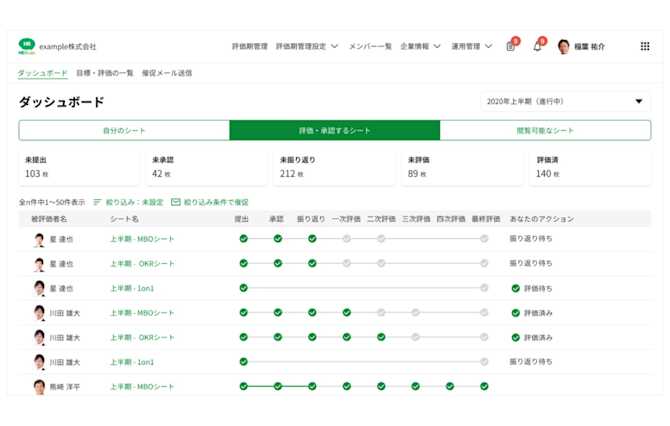Click the green check beside 評価待ち
This screenshot has height=426, width=670.
pyautogui.click(x=516, y=288)
